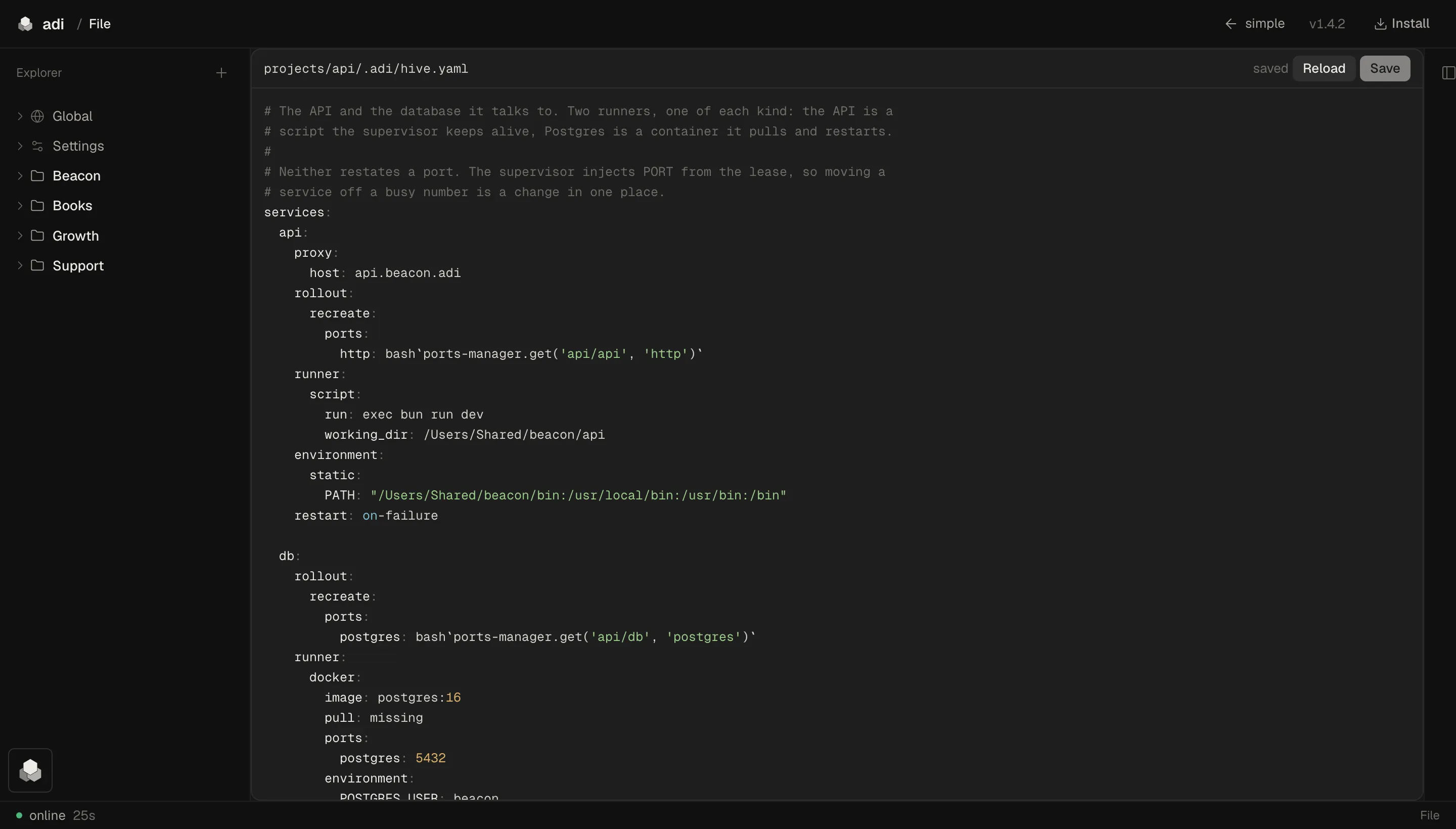
Task: Click the back arrow icon beside simple
Action: coord(1231,24)
